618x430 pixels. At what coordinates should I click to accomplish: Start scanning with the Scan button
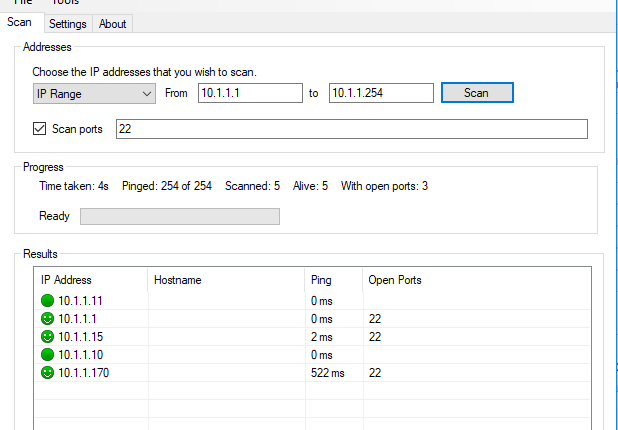477,93
